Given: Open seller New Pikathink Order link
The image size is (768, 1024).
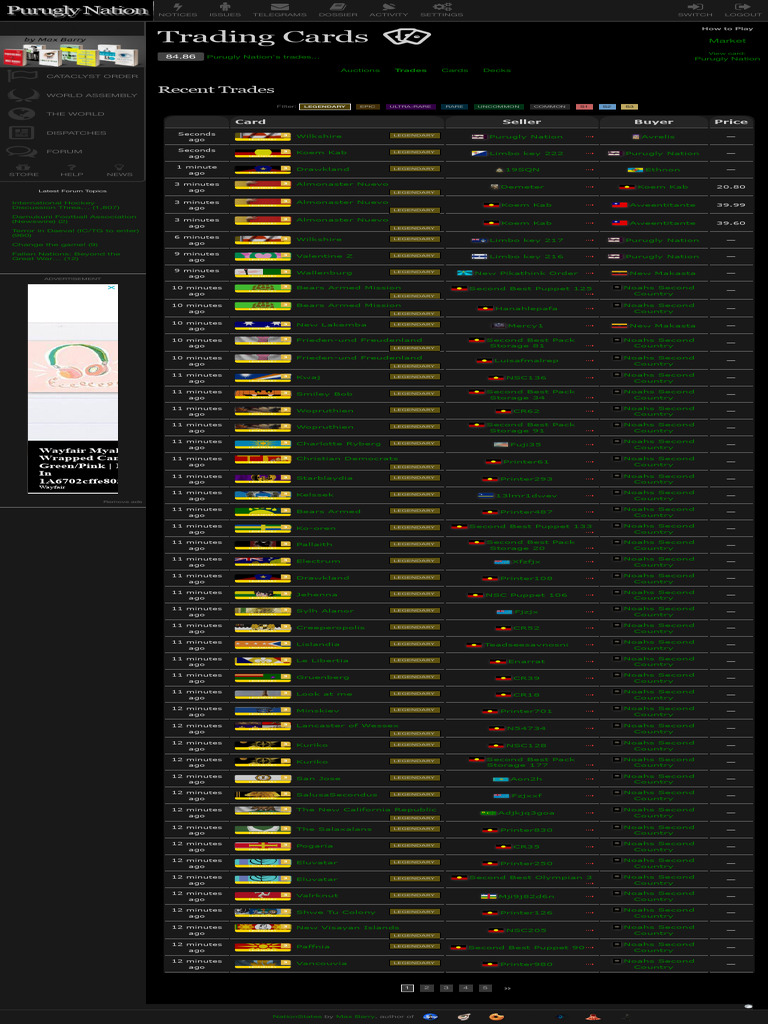Looking at the screenshot, I should tap(526, 273).
